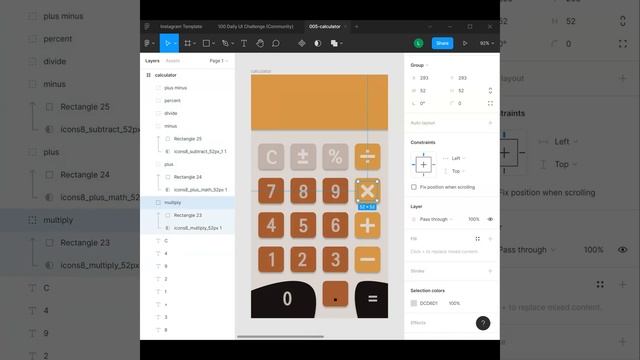The width and height of the screenshot is (640, 360).
Task: Click the Share button
Action: [x=442, y=43]
